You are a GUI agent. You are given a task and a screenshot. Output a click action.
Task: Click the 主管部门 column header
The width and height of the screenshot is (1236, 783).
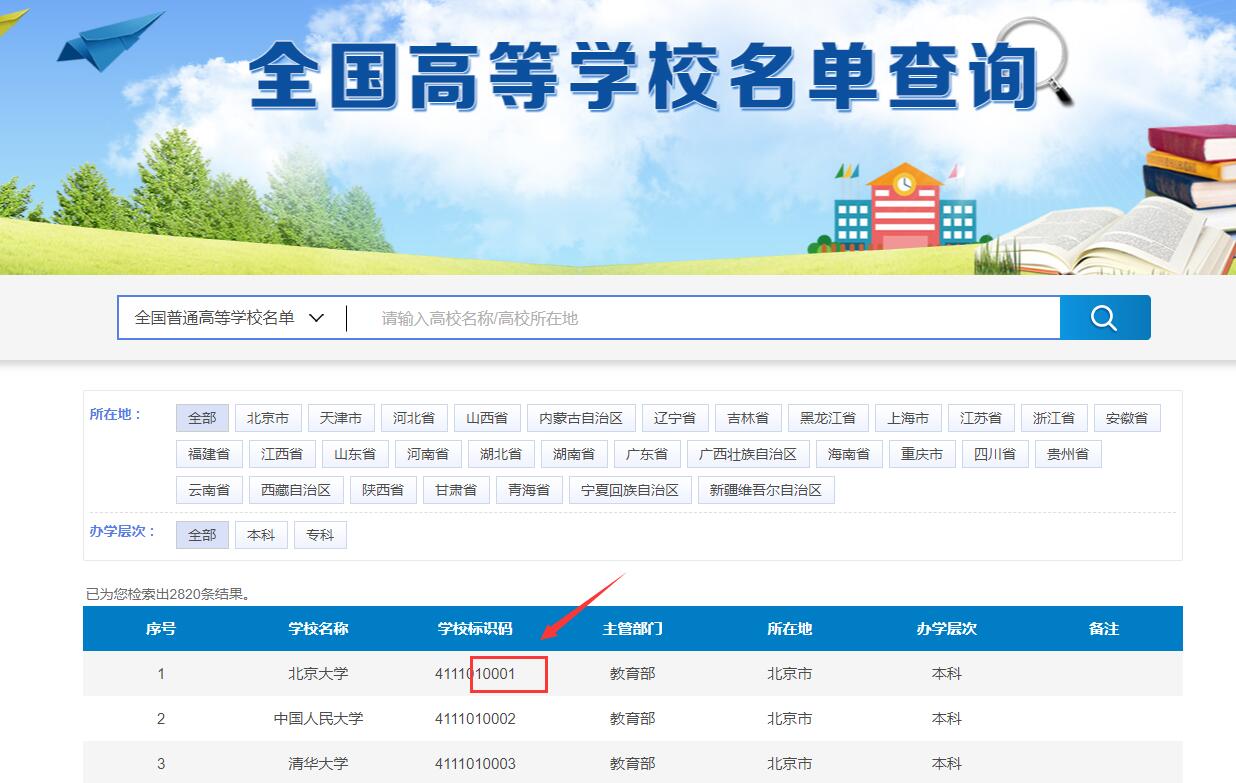[632, 629]
